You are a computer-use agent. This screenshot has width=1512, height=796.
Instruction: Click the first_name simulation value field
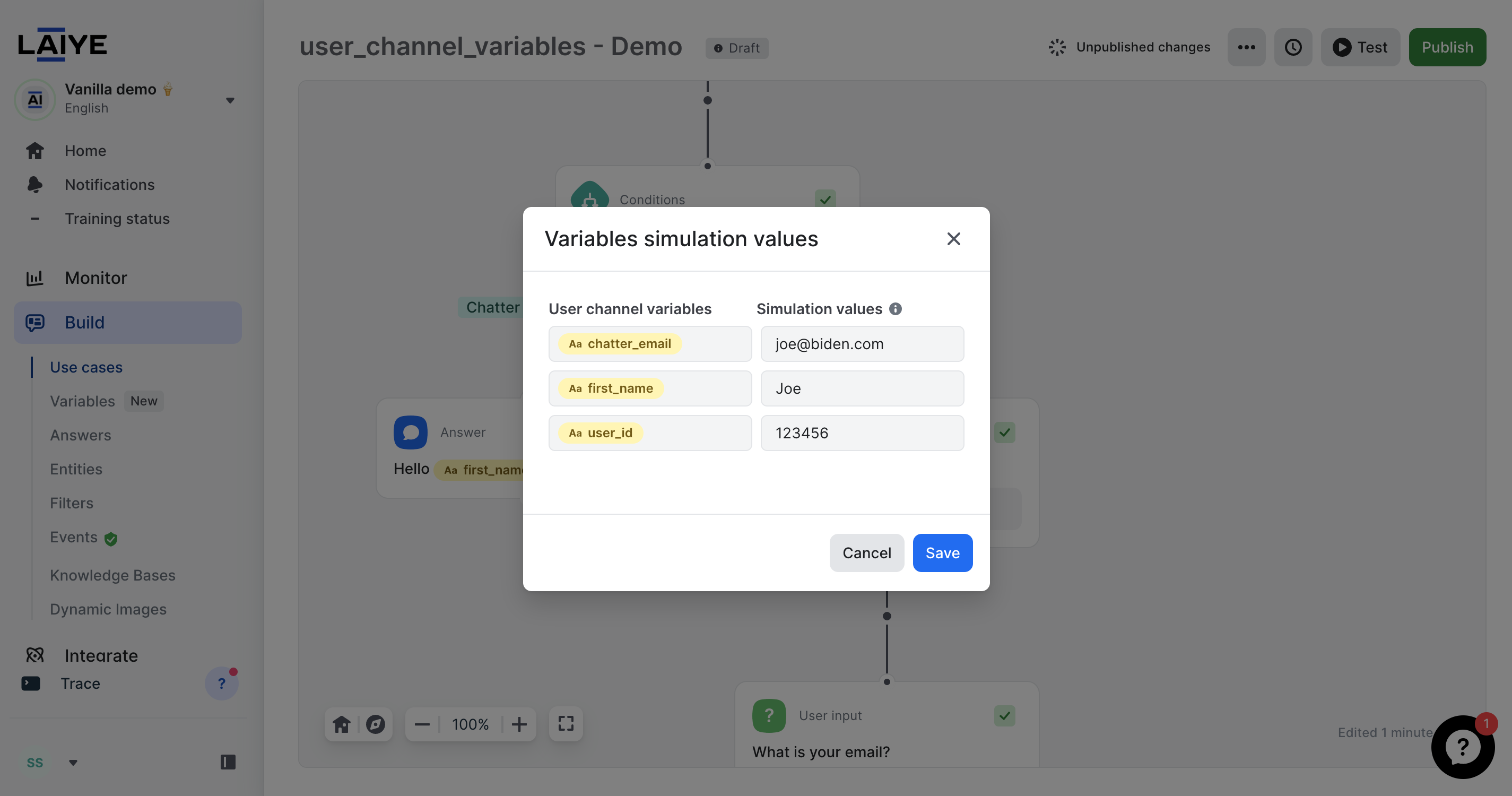pos(862,388)
